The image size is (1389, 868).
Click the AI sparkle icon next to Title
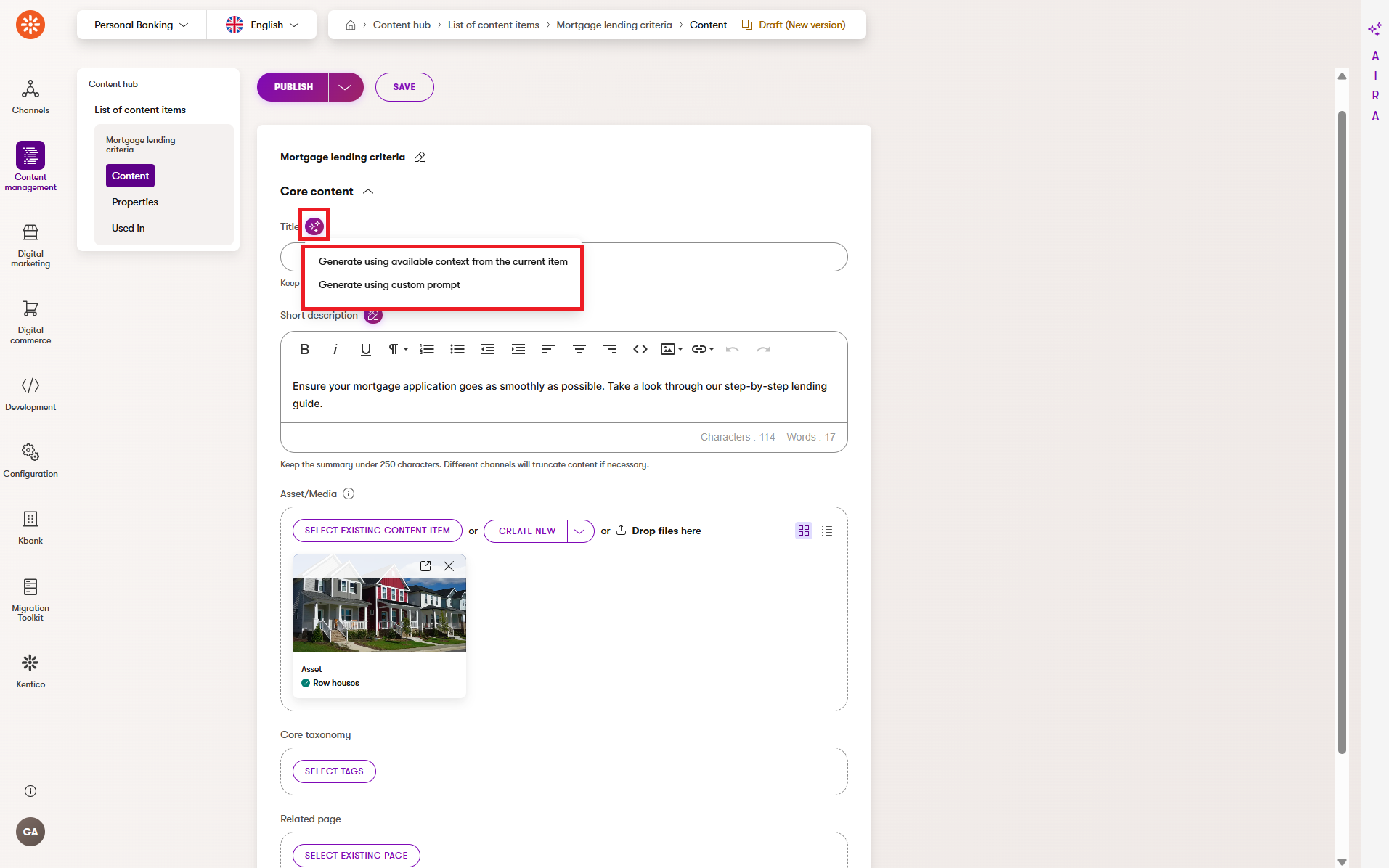(314, 226)
